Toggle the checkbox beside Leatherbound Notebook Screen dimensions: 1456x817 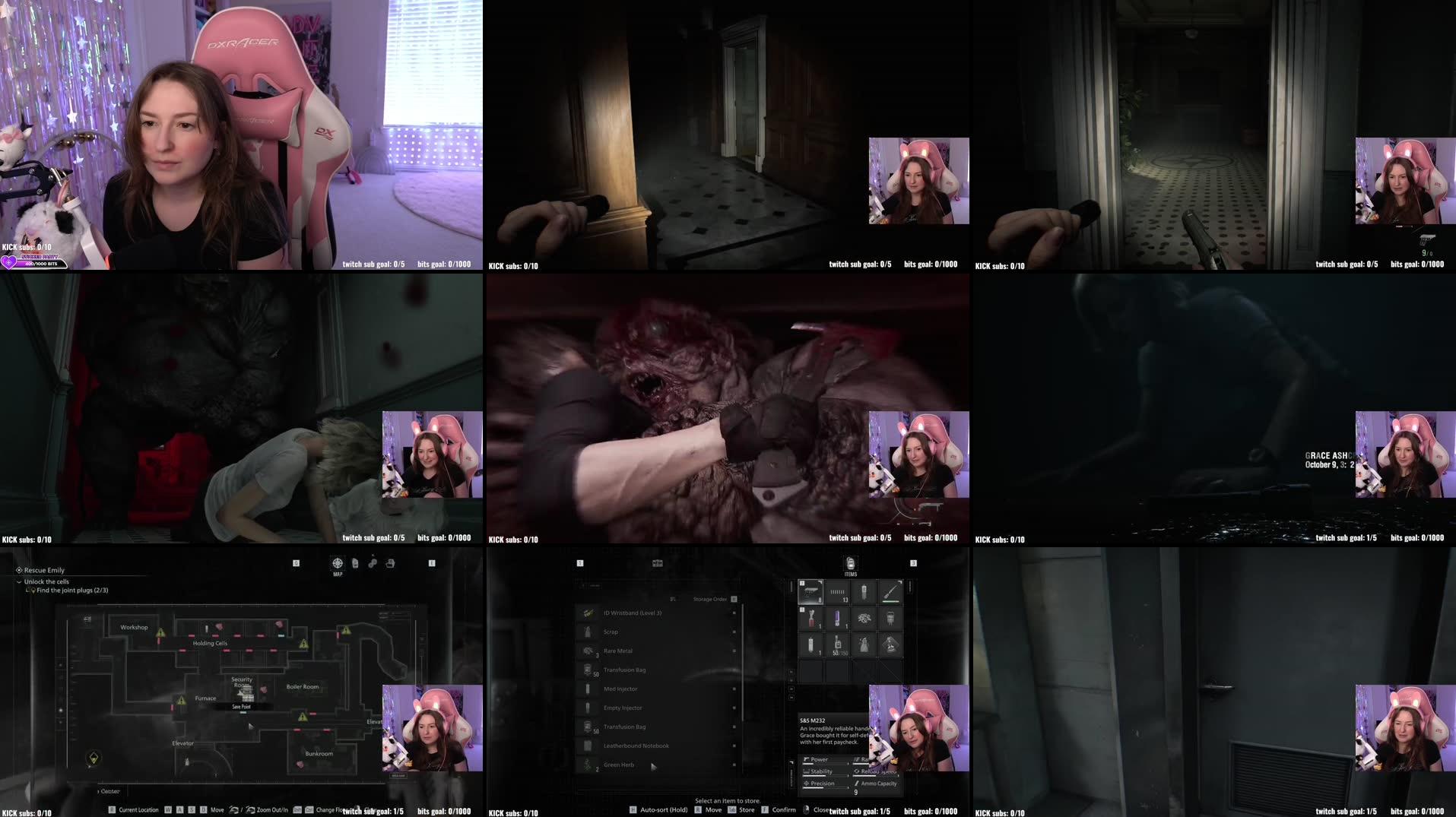click(734, 746)
